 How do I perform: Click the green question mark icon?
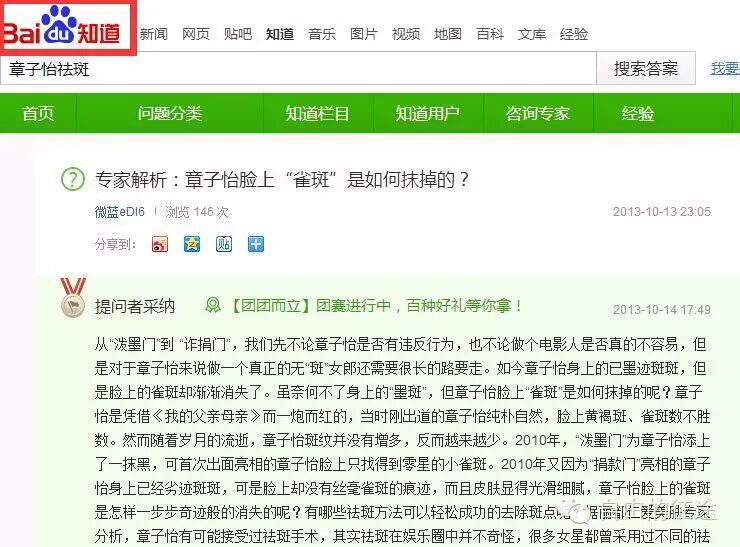tap(73, 179)
